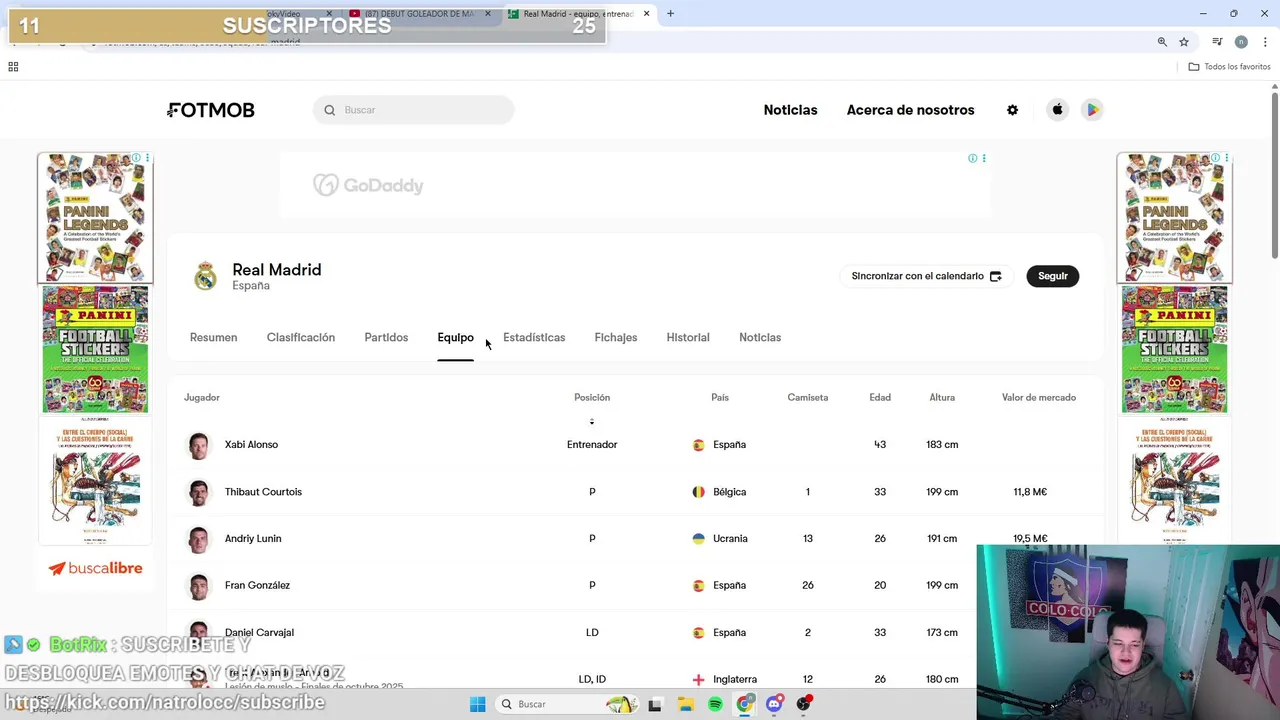Switch to the Fichajes tab
Viewport: 1280px width, 720px height.
[616, 338]
